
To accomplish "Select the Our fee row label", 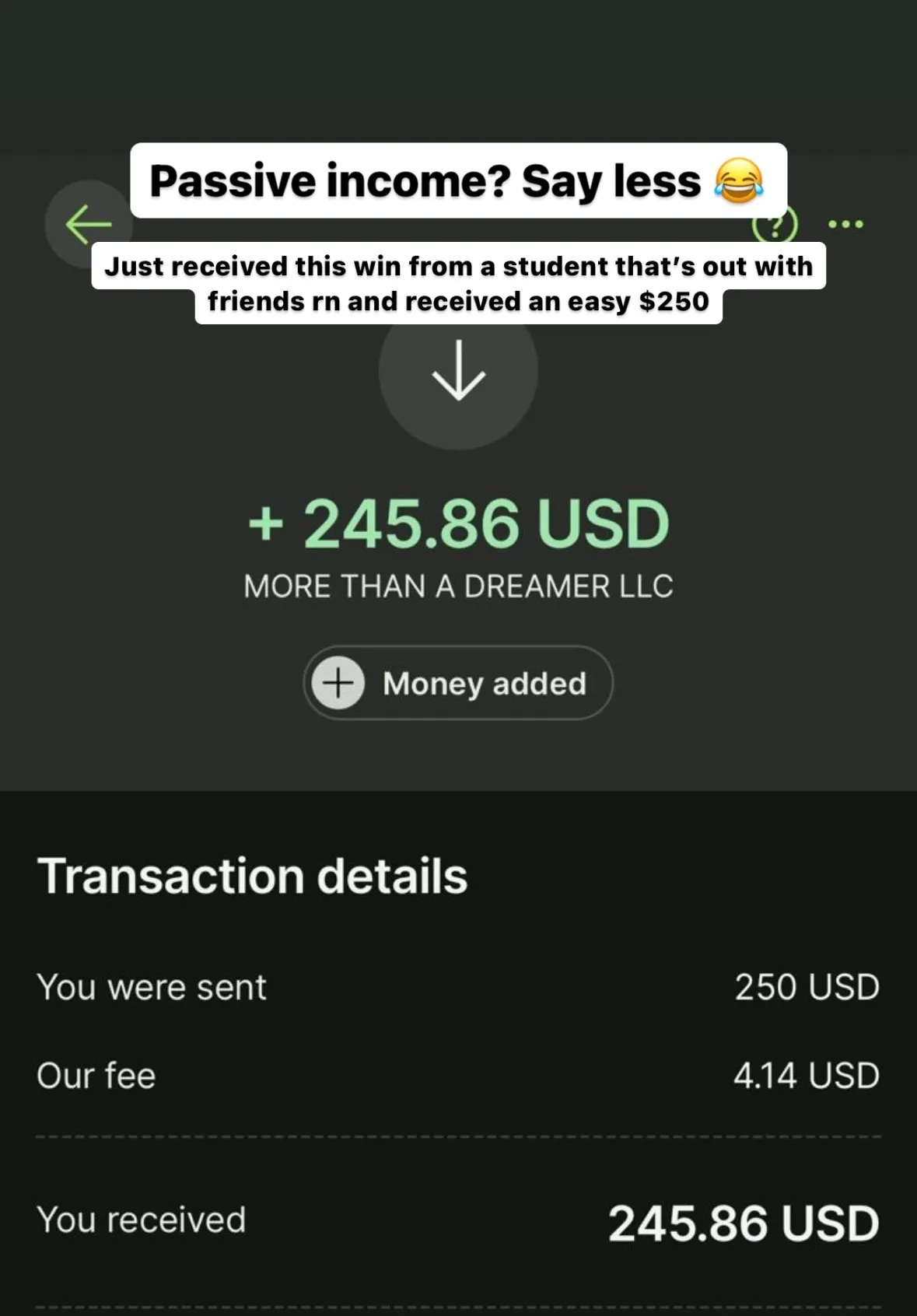I will [96, 1076].
